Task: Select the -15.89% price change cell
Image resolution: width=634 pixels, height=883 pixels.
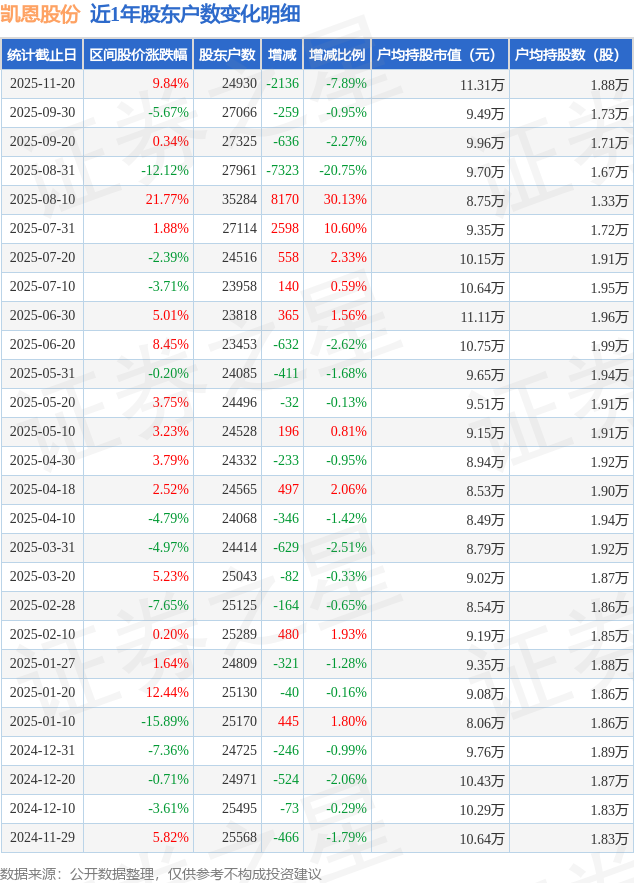Action: tap(164, 722)
